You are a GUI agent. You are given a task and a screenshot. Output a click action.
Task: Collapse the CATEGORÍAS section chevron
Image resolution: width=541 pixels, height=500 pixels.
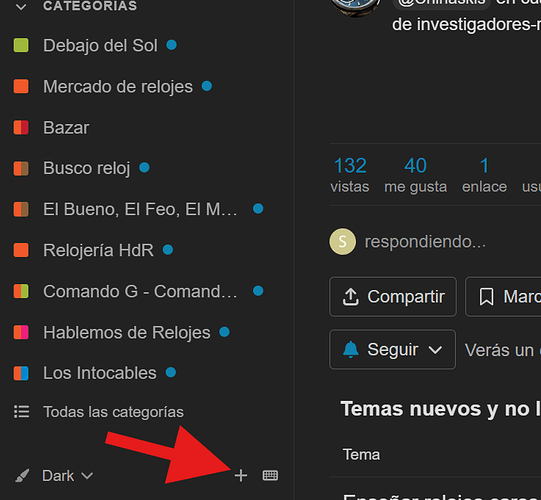pyautogui.click(x=21, y=7)
